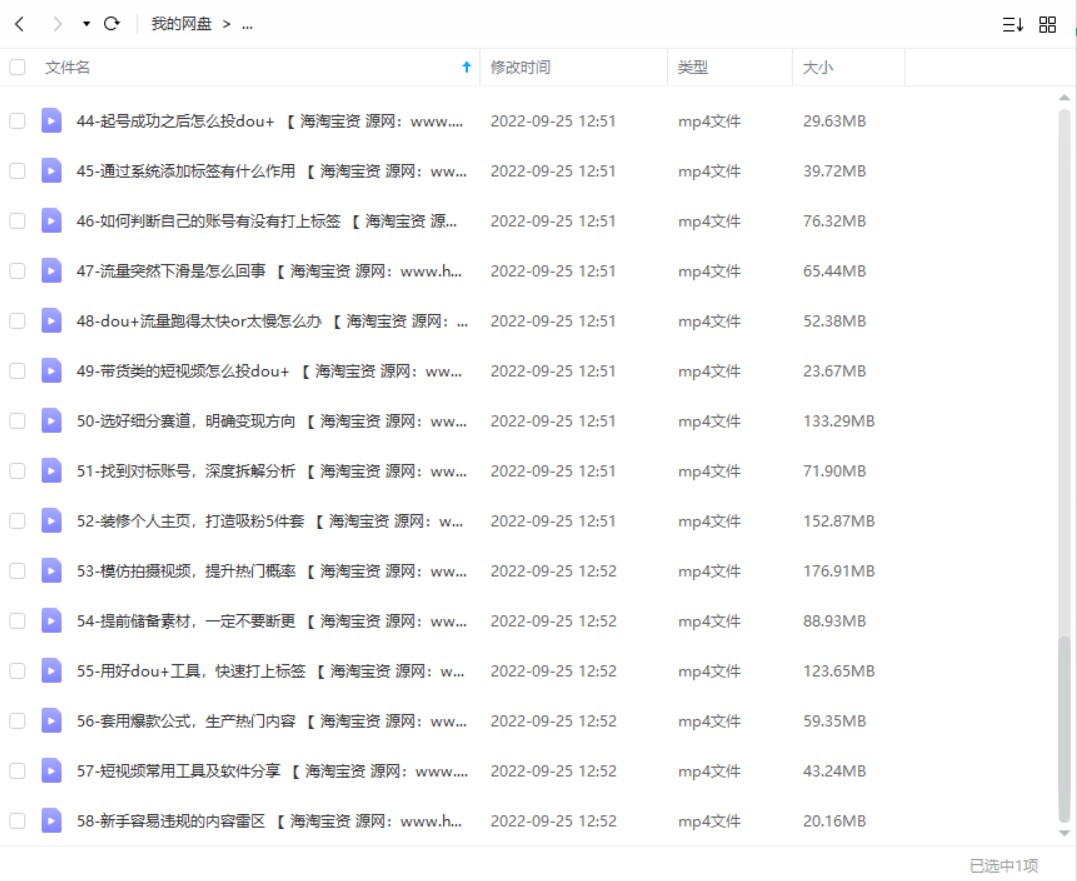Sort by 大小 column
The image size is (1077, 881).
pyautogui.click(x=817, y=67)
